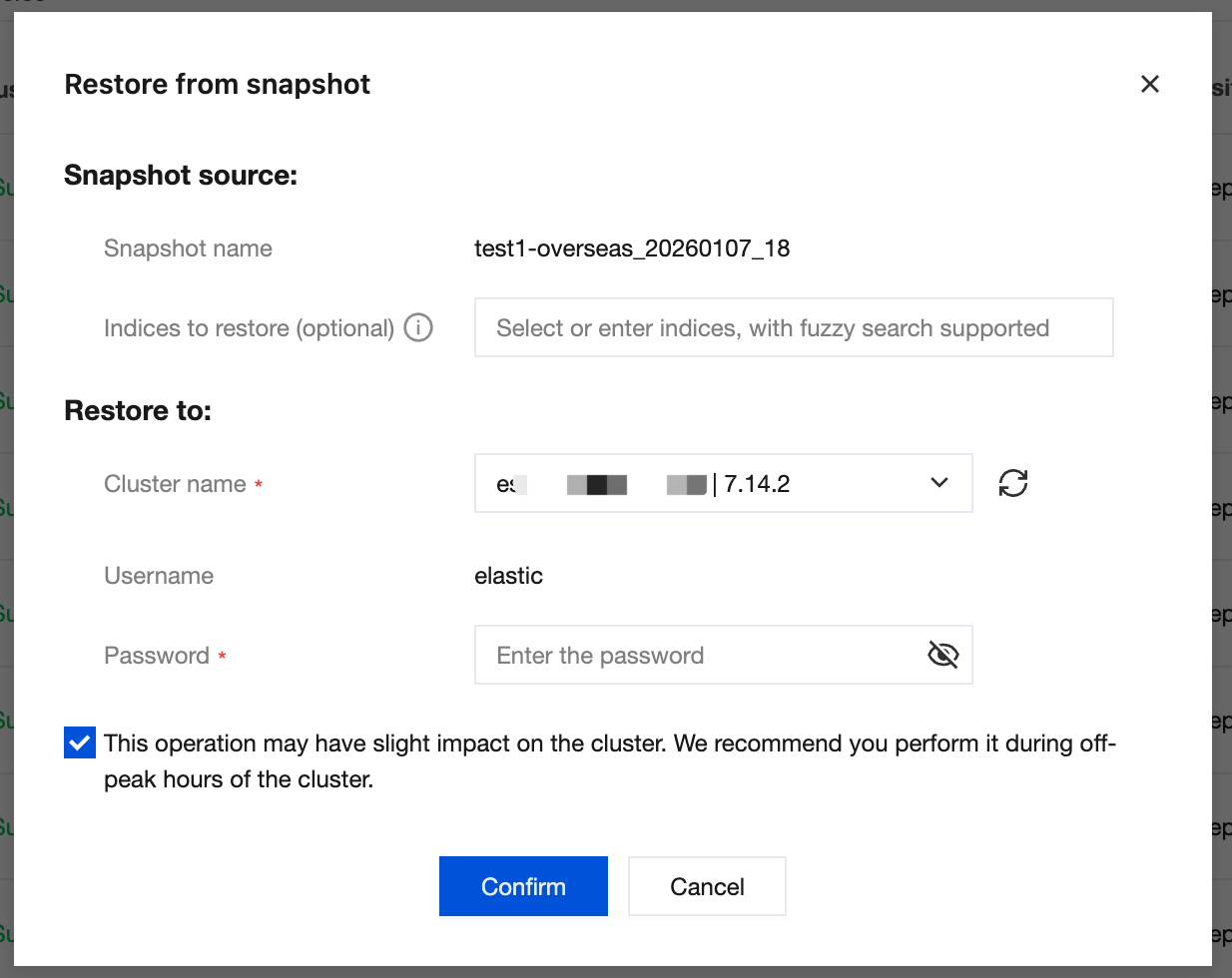Uncheck the off-peak hours acknowledgement checkbox
Viewport: 1232px width, 978px height.
point(80,742)
